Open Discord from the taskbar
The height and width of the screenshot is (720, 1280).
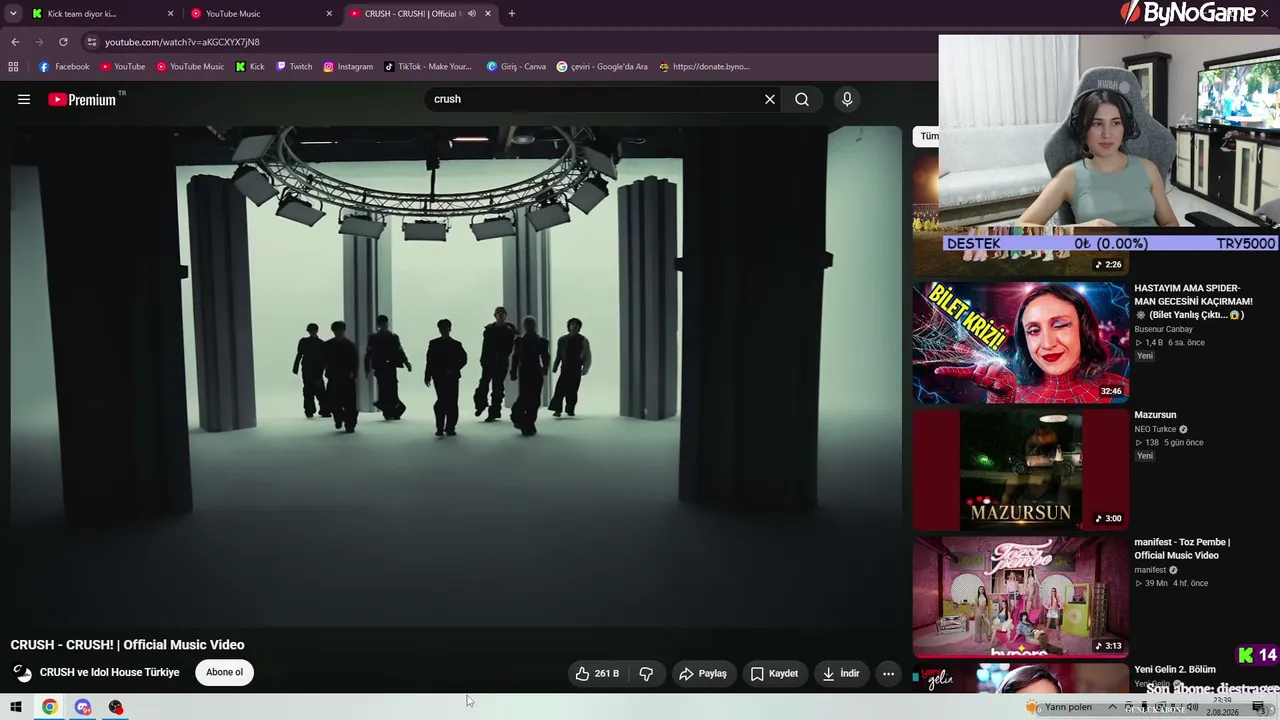[x=83, y=707]
